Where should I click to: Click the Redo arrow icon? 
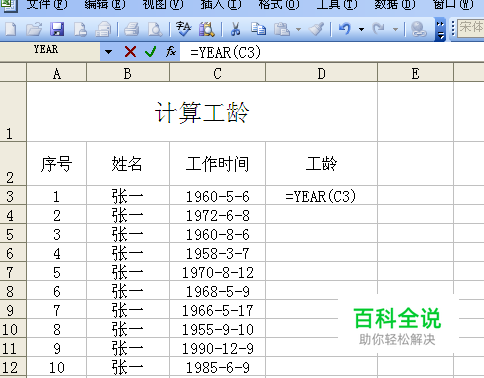click(379, 29)
